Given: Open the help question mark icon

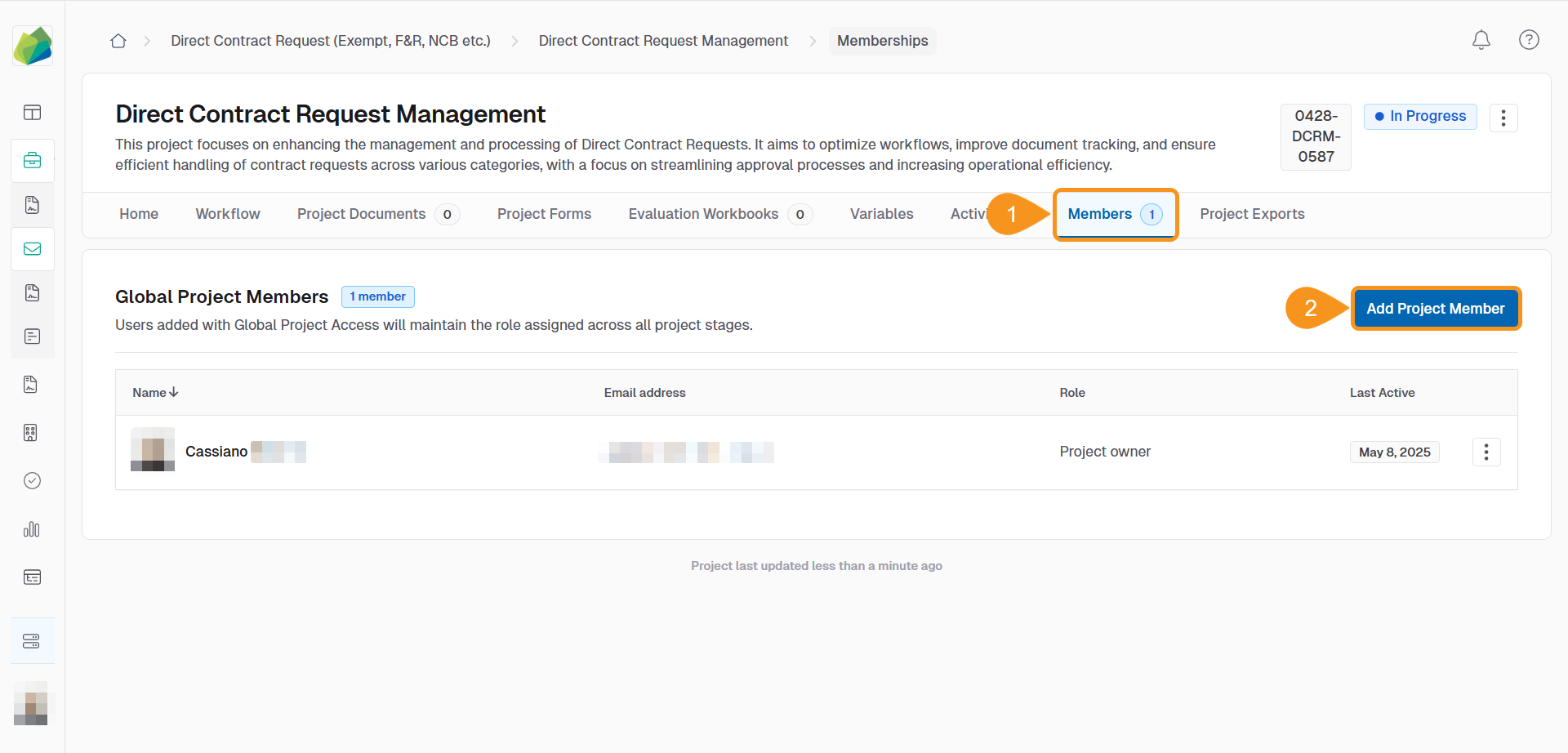Looking at the screenshot, I should [1529, 40].
